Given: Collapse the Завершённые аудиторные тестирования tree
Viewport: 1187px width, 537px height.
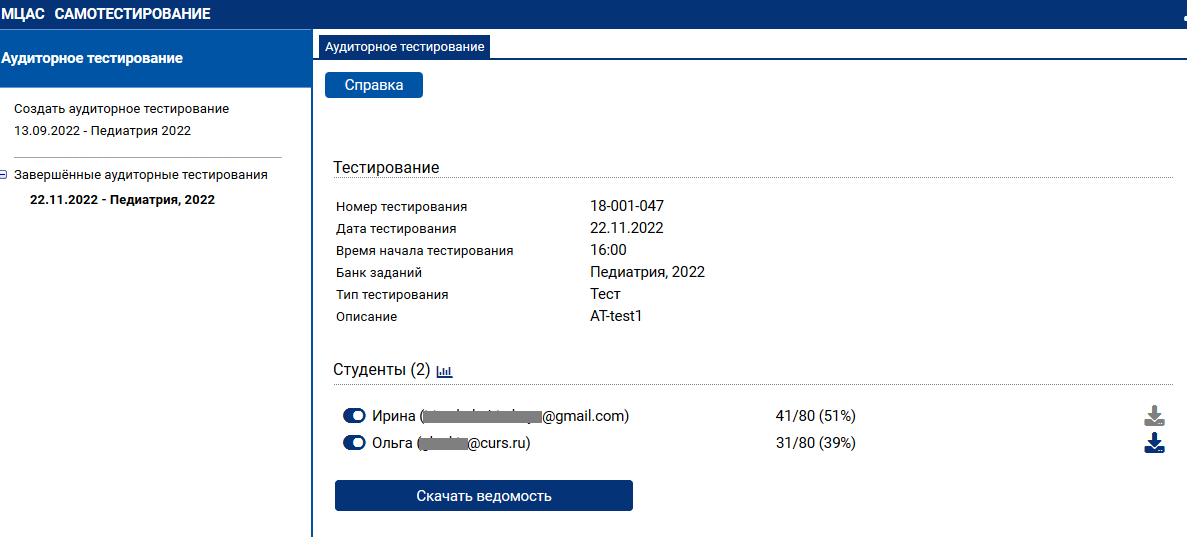Looking at the screenshot, I should (4, 174).
